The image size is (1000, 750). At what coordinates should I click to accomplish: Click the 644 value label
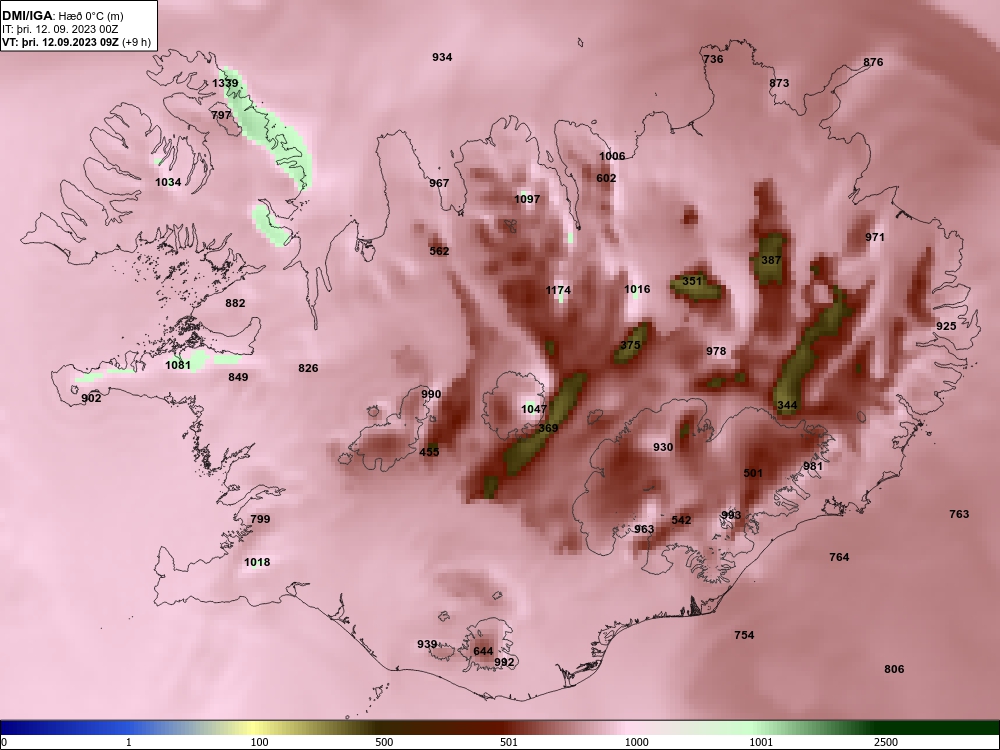click(x=483, y=652)
